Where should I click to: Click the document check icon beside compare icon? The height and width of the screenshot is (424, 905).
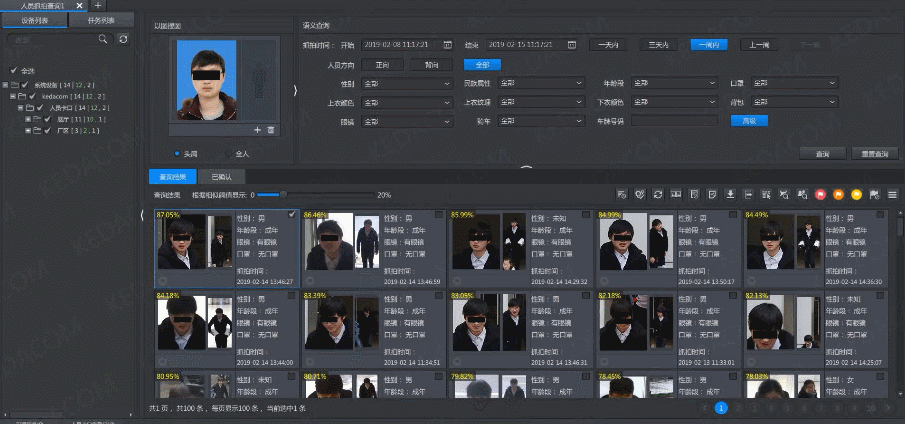coord(694,195)
